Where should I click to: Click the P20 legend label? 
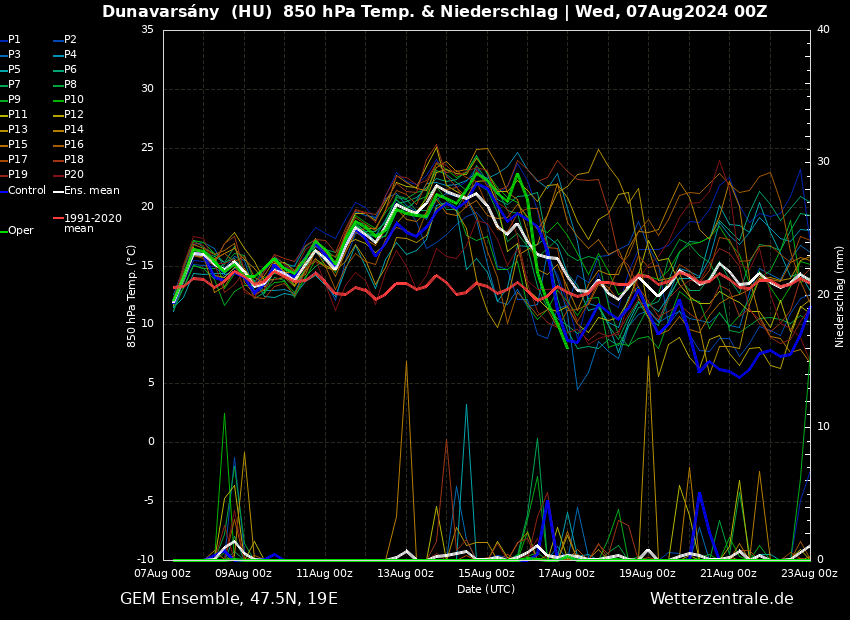click(x=73, y=175)
